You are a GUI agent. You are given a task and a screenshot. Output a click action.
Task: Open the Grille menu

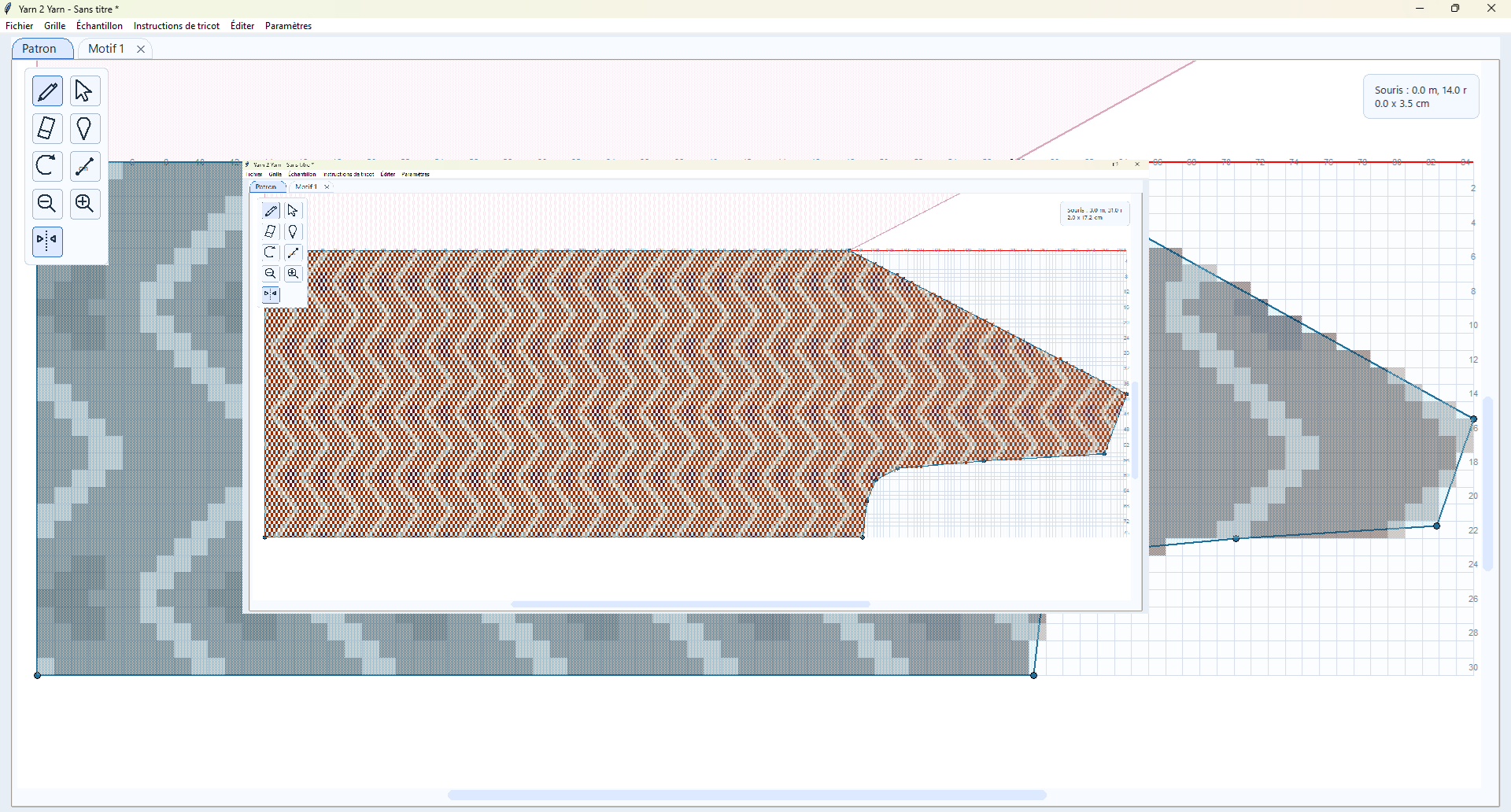(55, 26)
